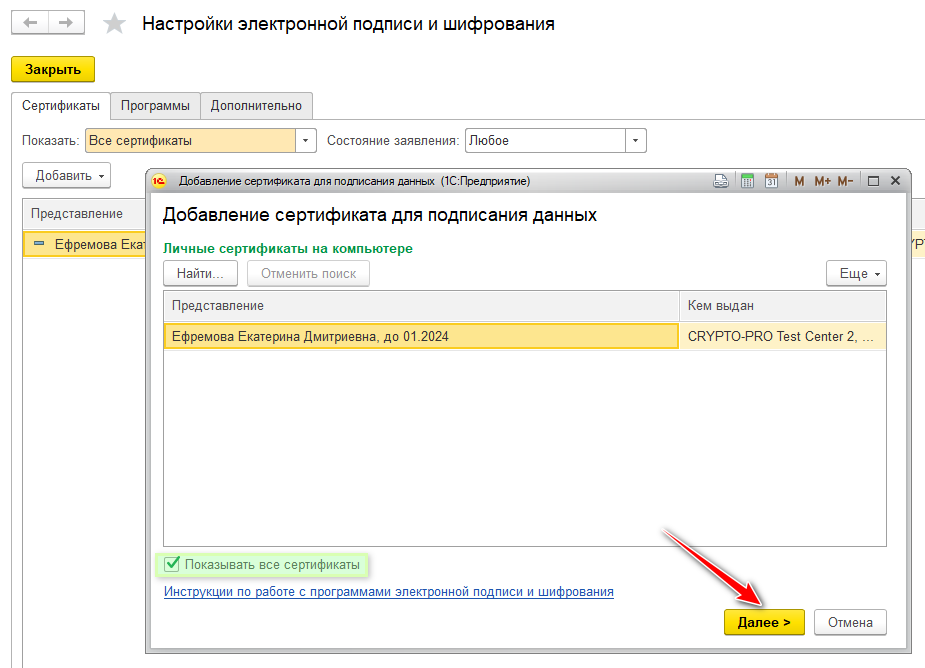
Task: Go back with the left arrow
Action: (x=30, y=22)
